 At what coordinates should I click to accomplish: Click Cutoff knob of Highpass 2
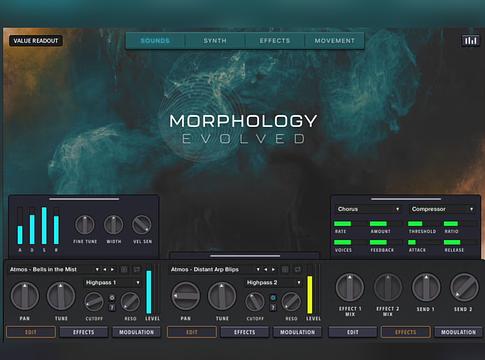pos(255,302)
